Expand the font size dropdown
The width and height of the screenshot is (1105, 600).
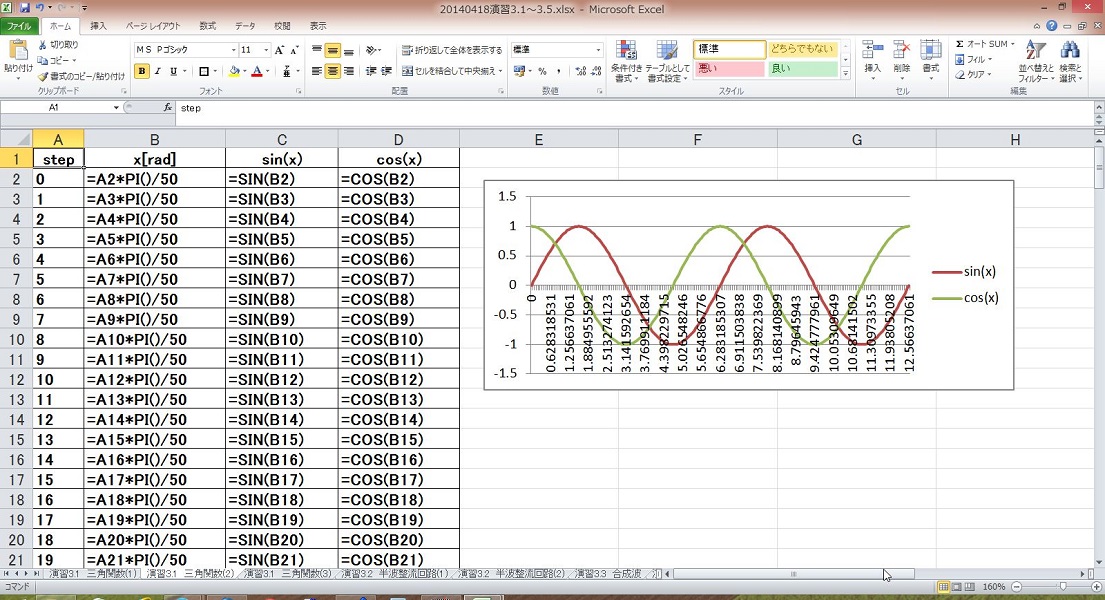[266, 50]
